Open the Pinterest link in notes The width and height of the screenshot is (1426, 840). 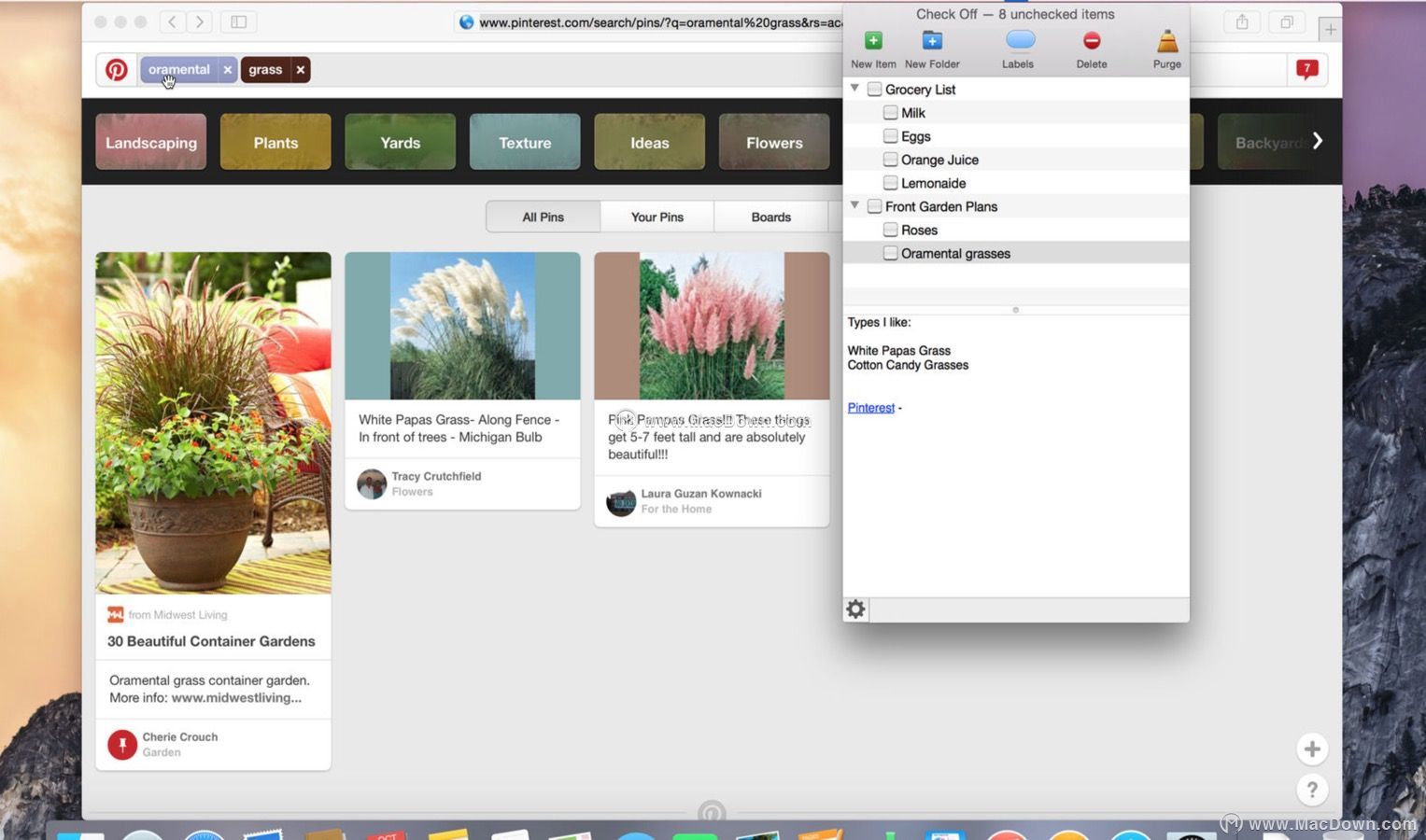pyautogui.click(x=871, y=408)
